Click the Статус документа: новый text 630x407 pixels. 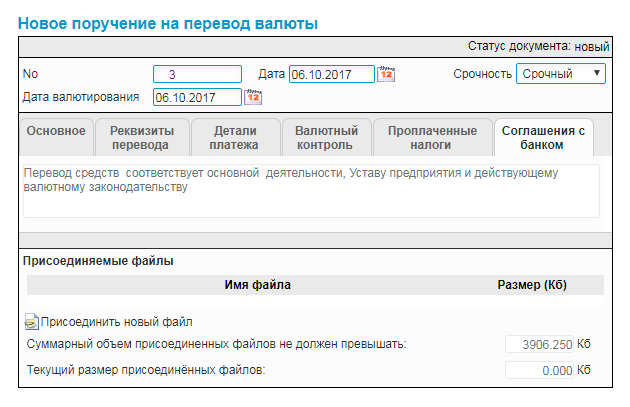tap(538, 46)
